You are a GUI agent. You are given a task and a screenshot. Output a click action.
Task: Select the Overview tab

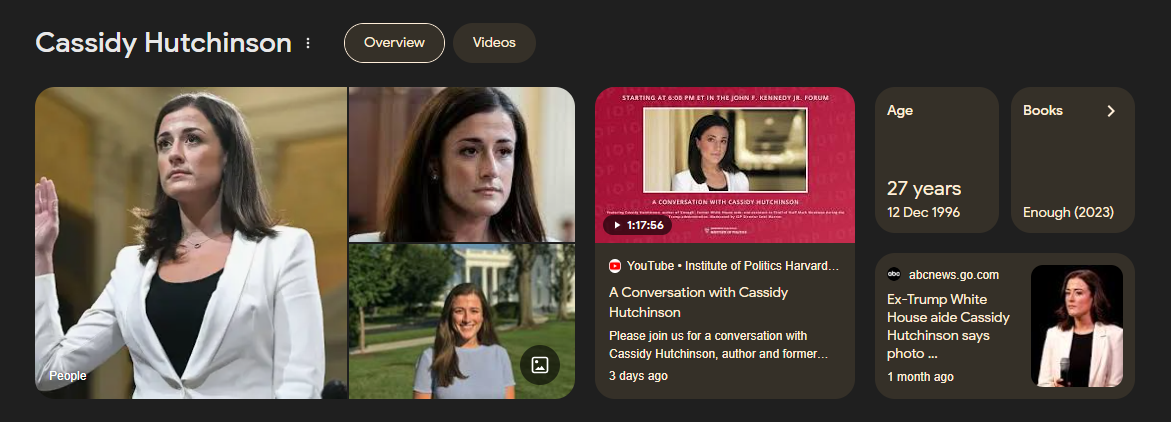click(394, 43)
